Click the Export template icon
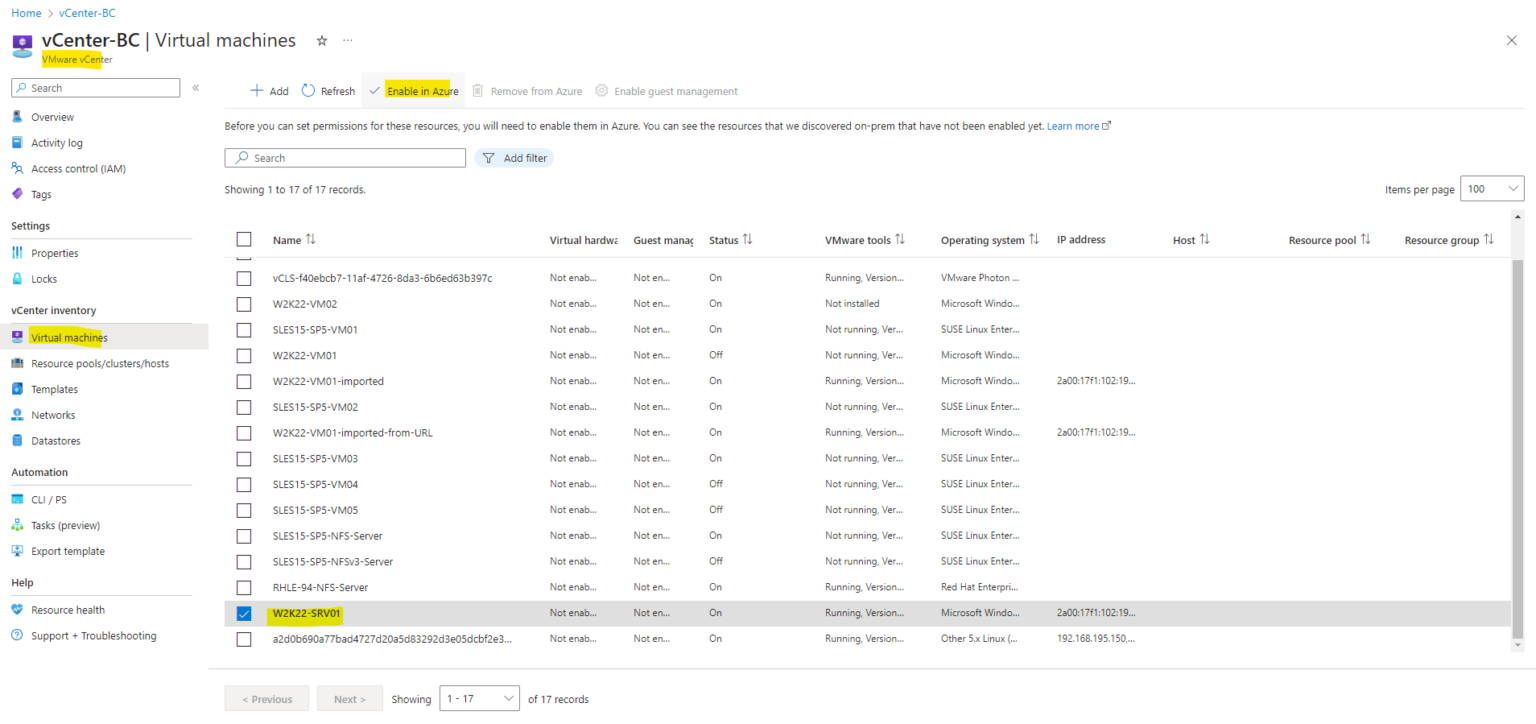The height and width of the screenshot is (724, 1536). 17,550
